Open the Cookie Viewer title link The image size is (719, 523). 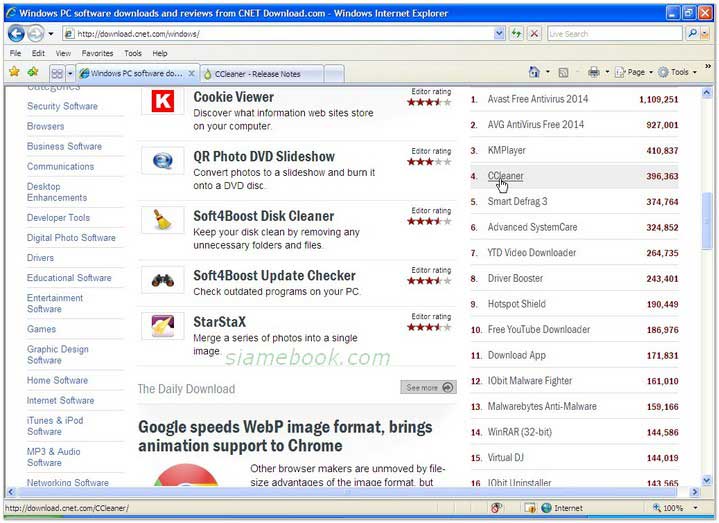tap(233, 97)
